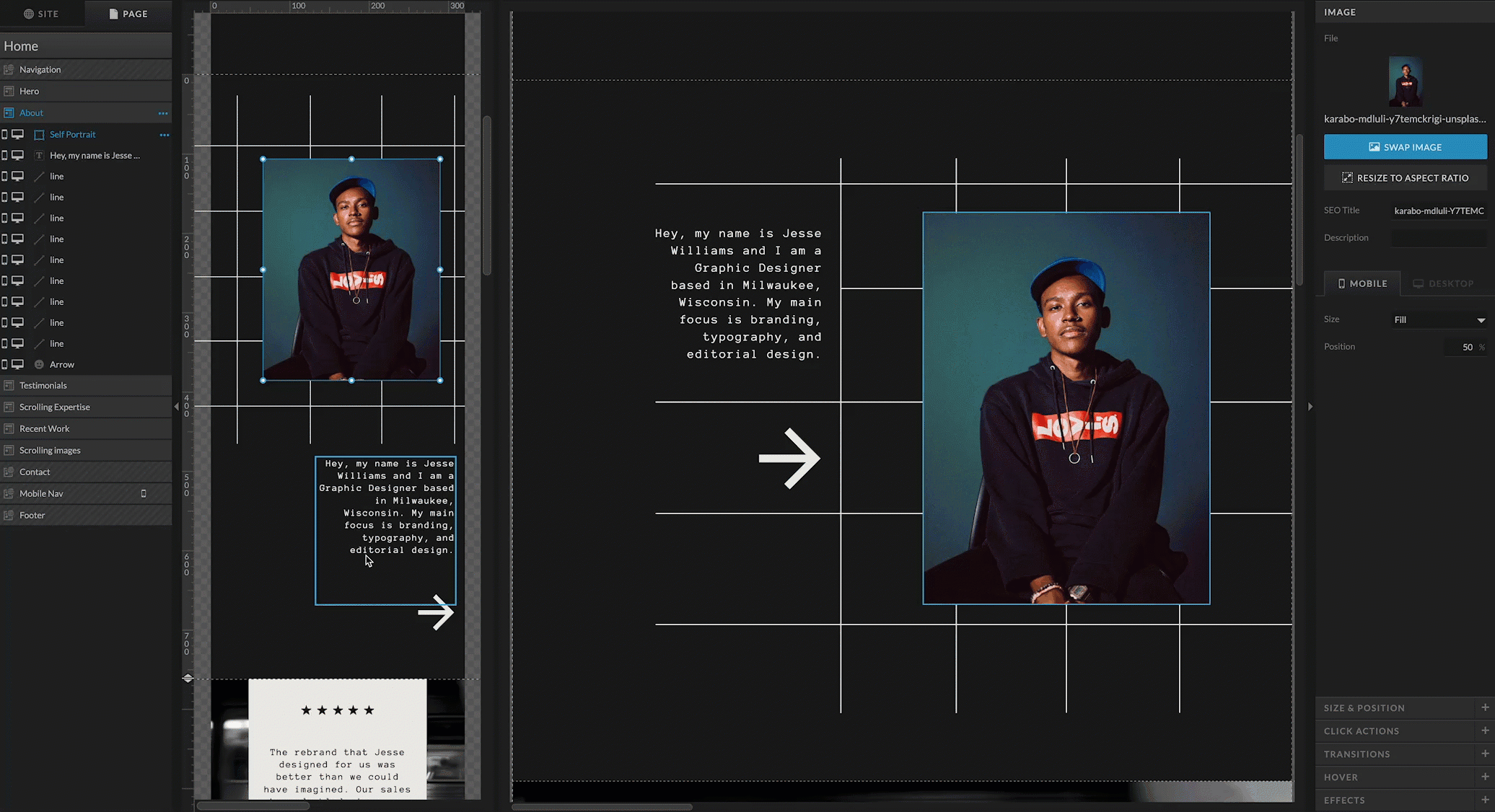Click the Self Portrait image layer icon

pos(39,135)
